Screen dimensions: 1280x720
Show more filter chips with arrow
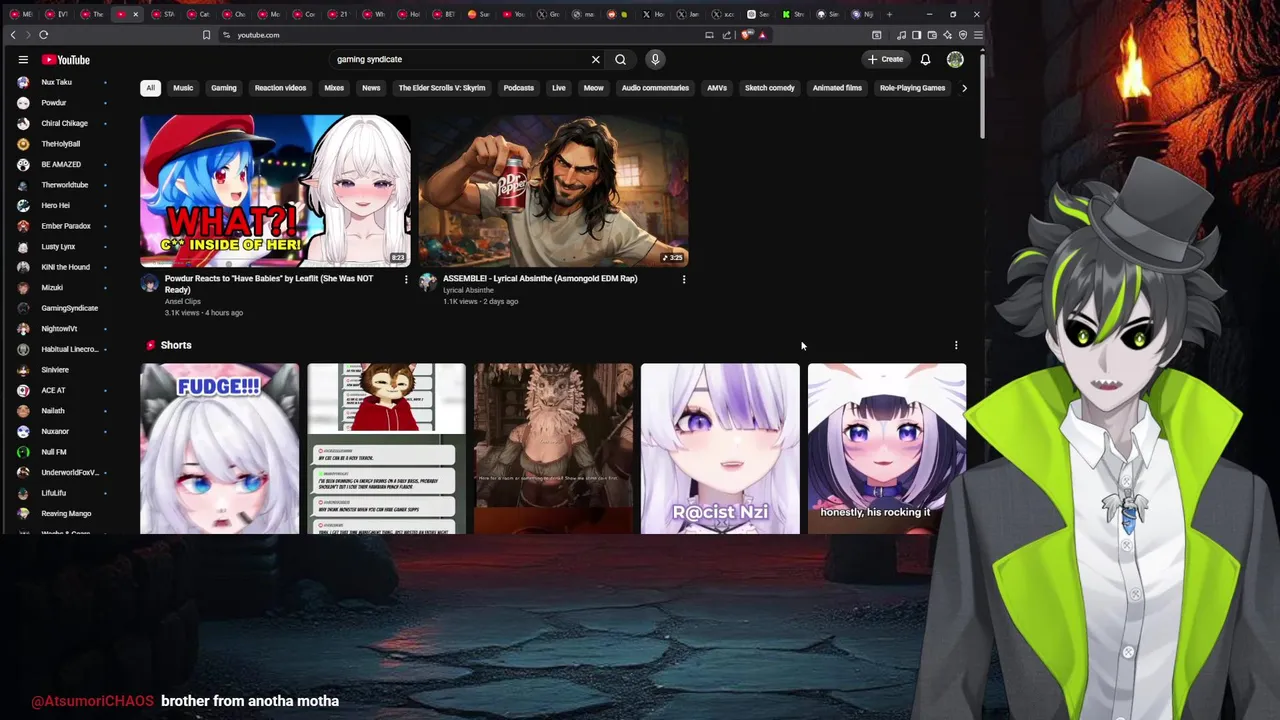(x=964, y=88)
